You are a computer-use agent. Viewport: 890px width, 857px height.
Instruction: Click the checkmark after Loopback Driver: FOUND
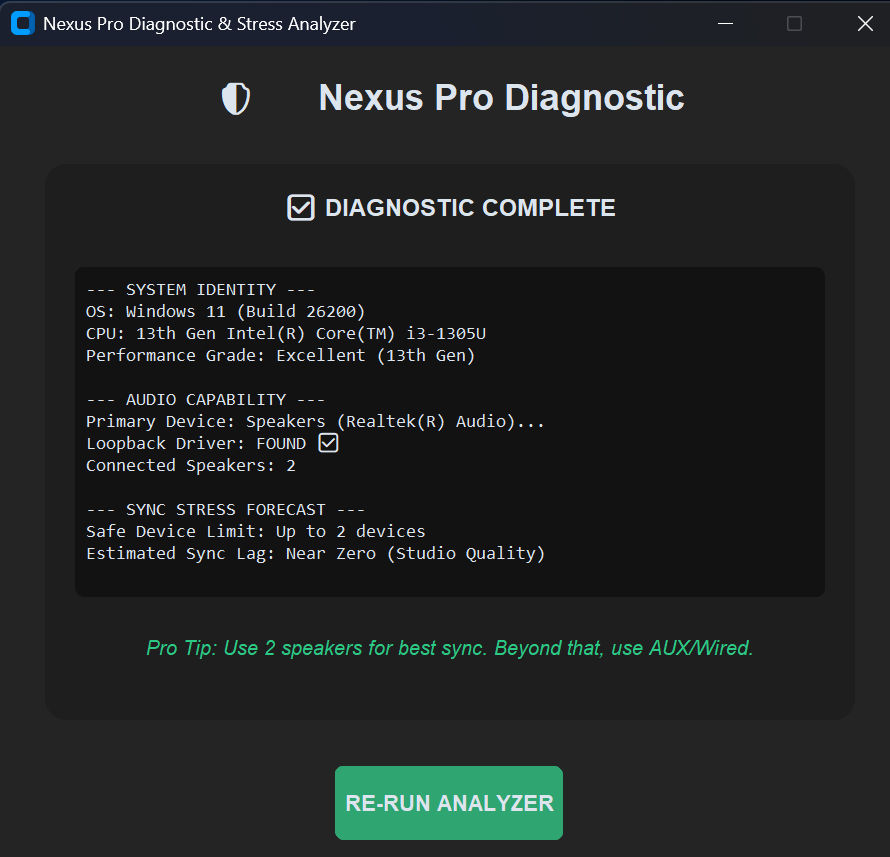[328, 443]
